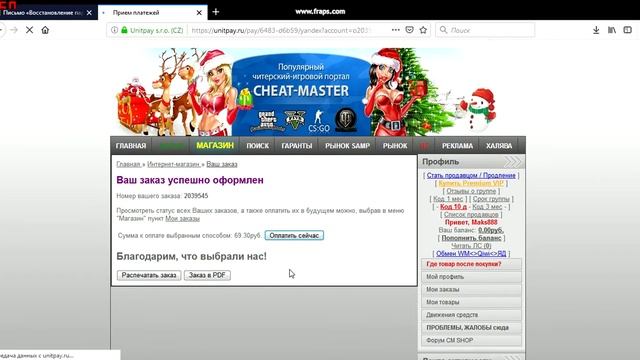Click the 'Заказ в PDF' button
This screenshot has width=640, height=360.
pos(207,275)
